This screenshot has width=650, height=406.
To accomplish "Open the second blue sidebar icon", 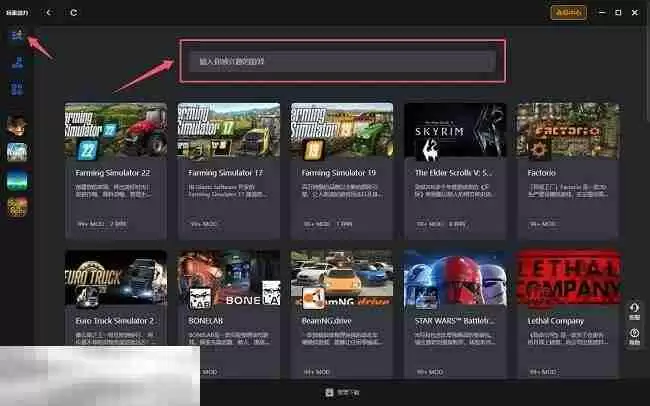I will click(15, 63).
